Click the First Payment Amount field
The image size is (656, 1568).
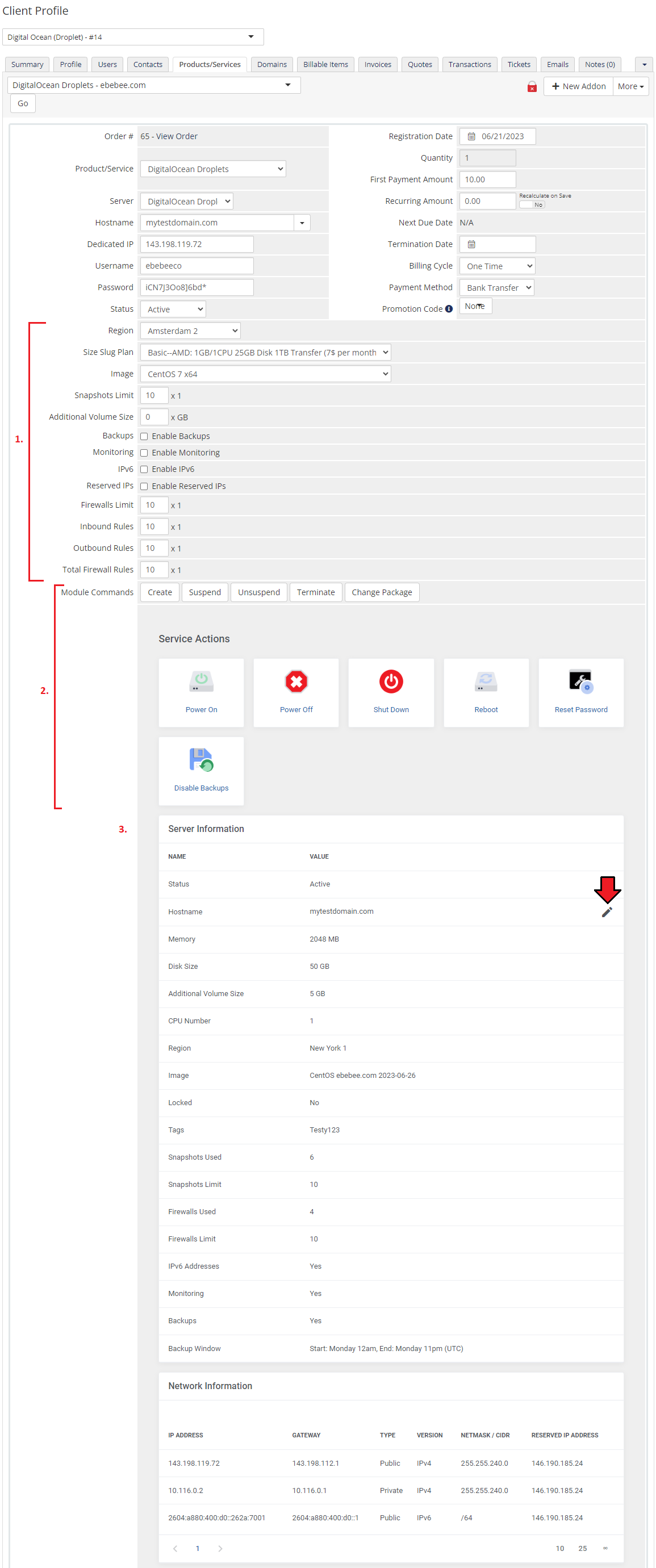pyautogui.click(x=488, y=179)
